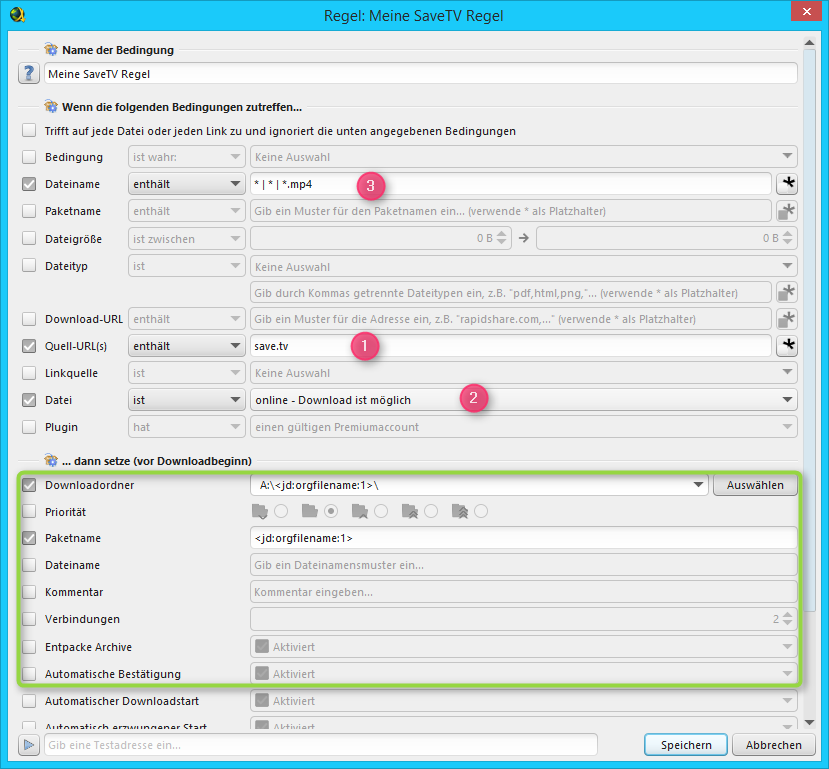829x769 pixels.
Task: Uncheck the Downloadordner checkbox
Action: click(29, 485)
